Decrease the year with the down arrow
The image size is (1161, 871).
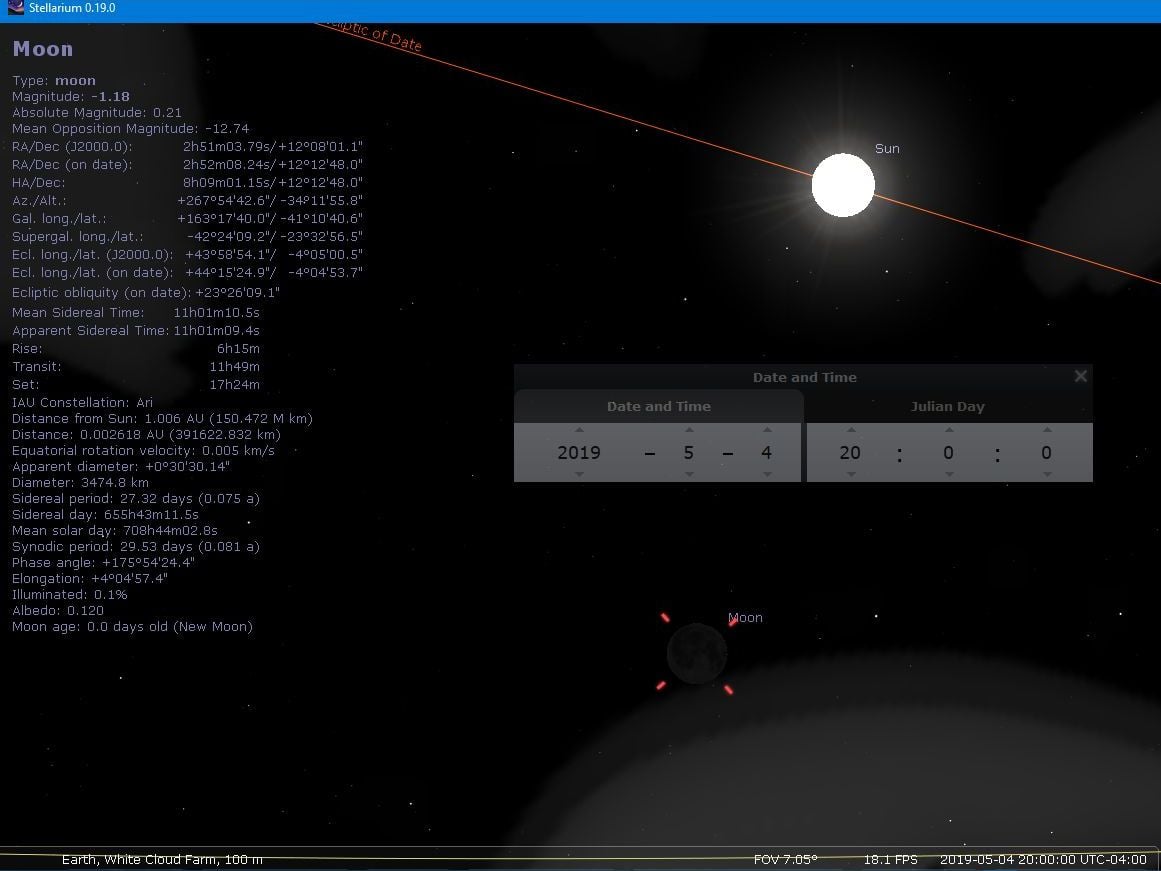[x=579, y=474]
